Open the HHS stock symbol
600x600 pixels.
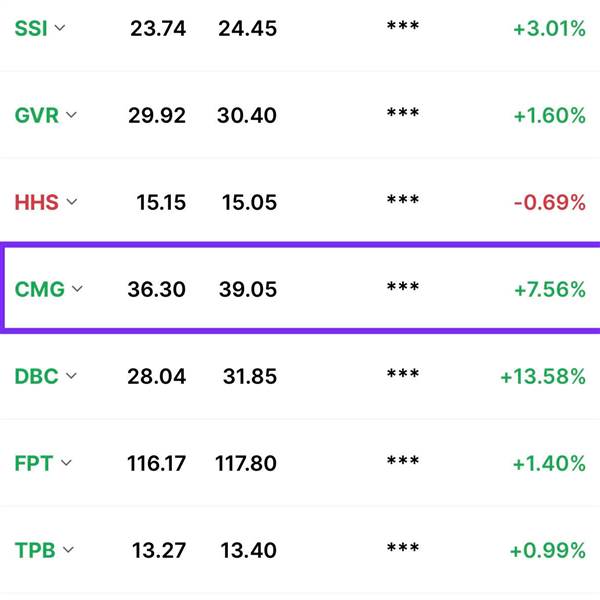point(36,202)
